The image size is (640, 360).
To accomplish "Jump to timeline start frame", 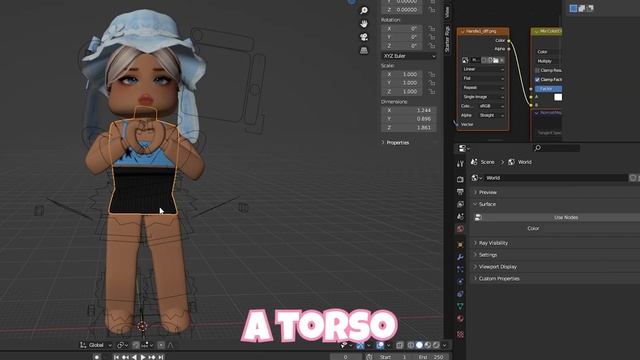I will coord(116,357).
